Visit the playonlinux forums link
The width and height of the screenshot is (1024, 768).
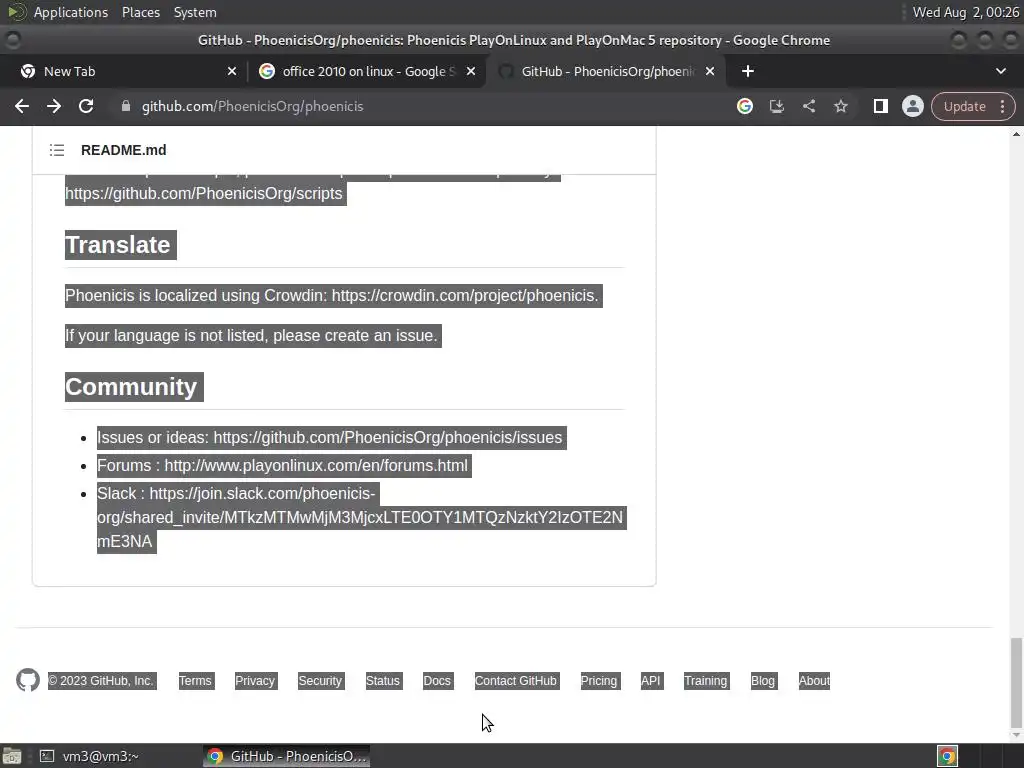(x=316, y=466)
